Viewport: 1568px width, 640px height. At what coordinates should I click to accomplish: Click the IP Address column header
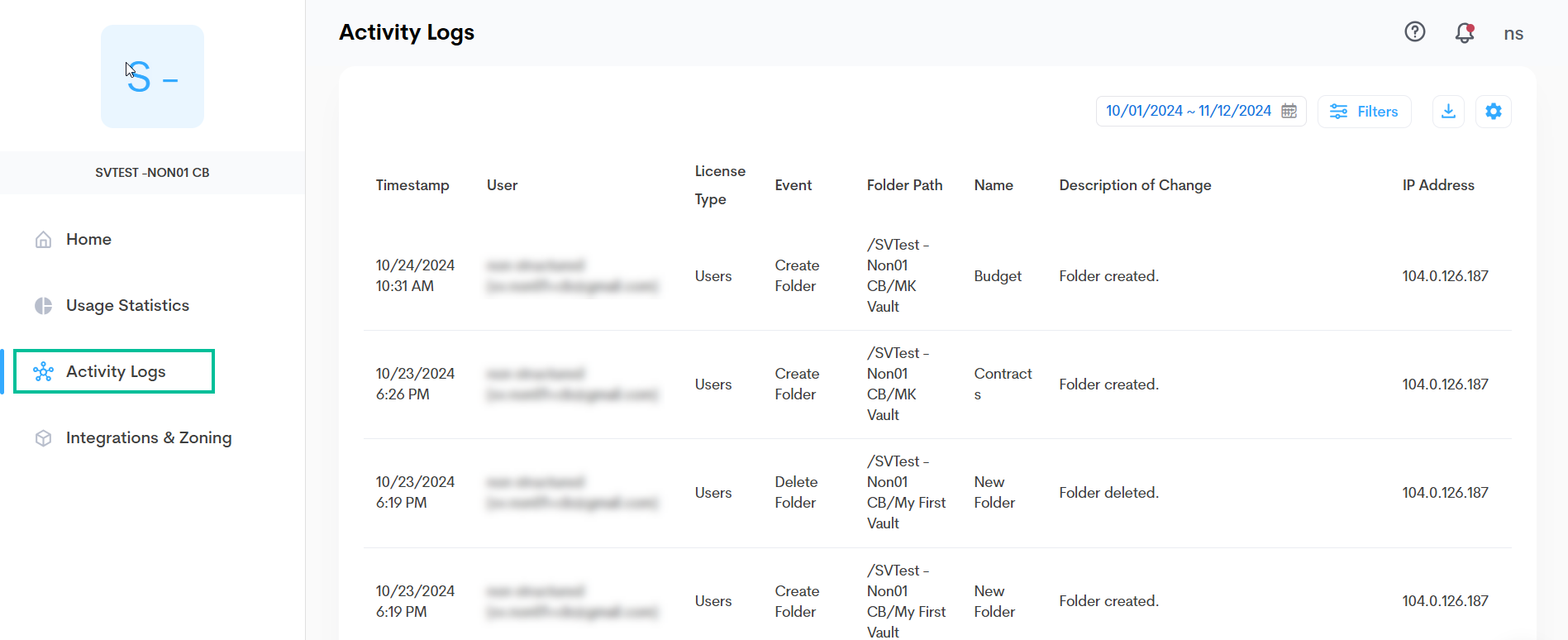[1438, 185]
